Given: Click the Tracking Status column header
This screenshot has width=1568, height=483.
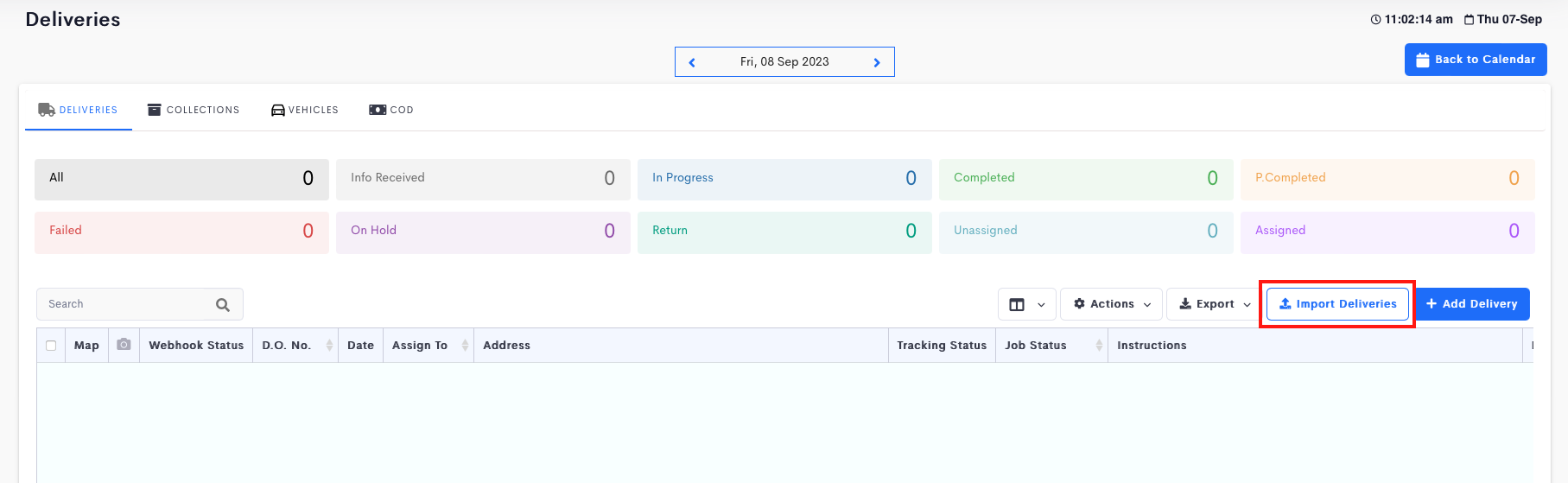Looking at the screenshot, I should 942,345.
